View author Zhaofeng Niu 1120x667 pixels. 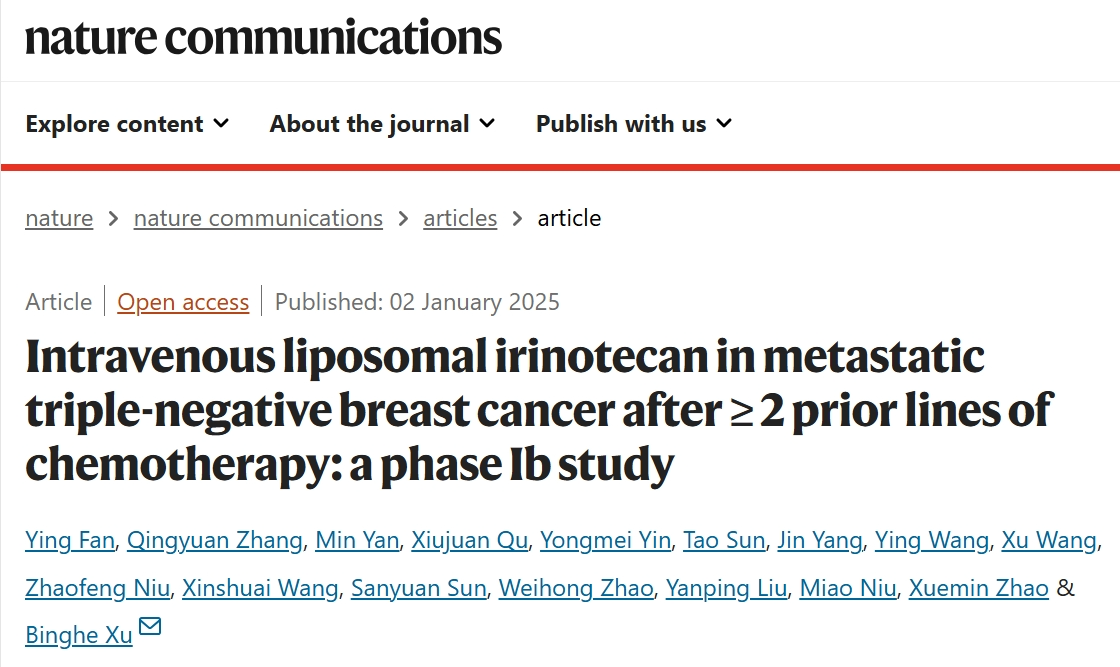(98, 588)
